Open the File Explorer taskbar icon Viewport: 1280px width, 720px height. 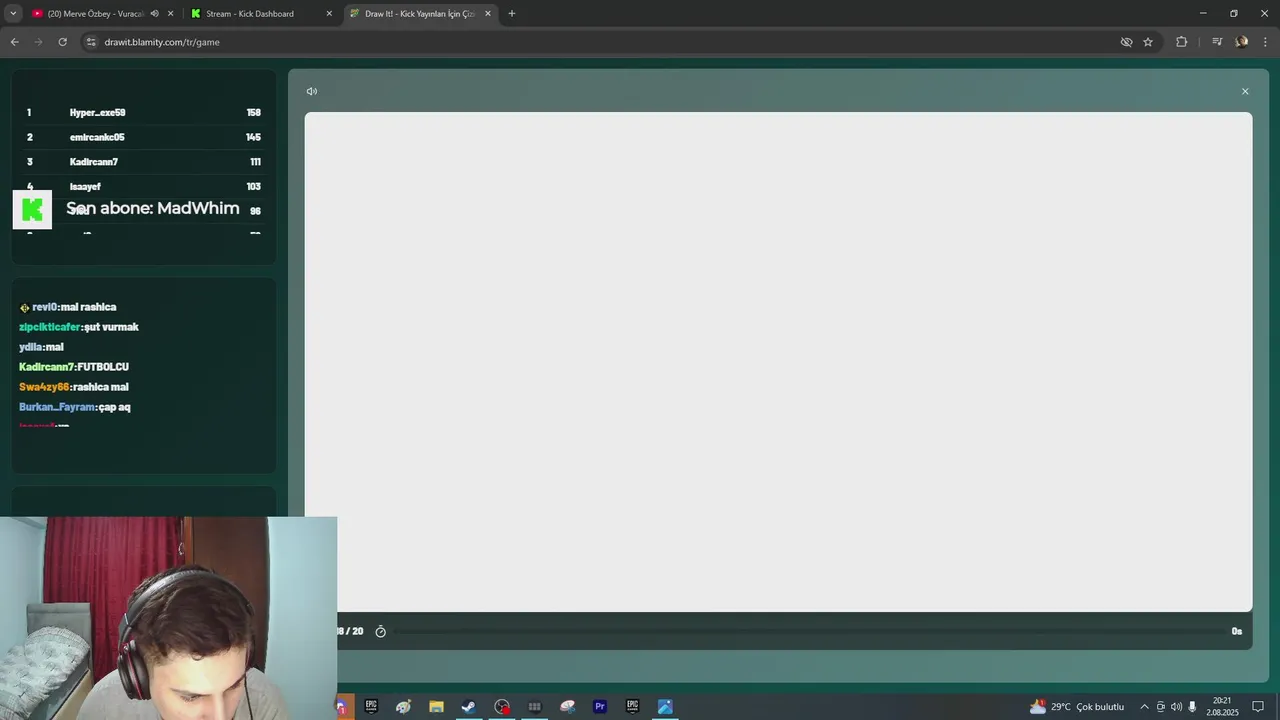(x=436, y=706)
